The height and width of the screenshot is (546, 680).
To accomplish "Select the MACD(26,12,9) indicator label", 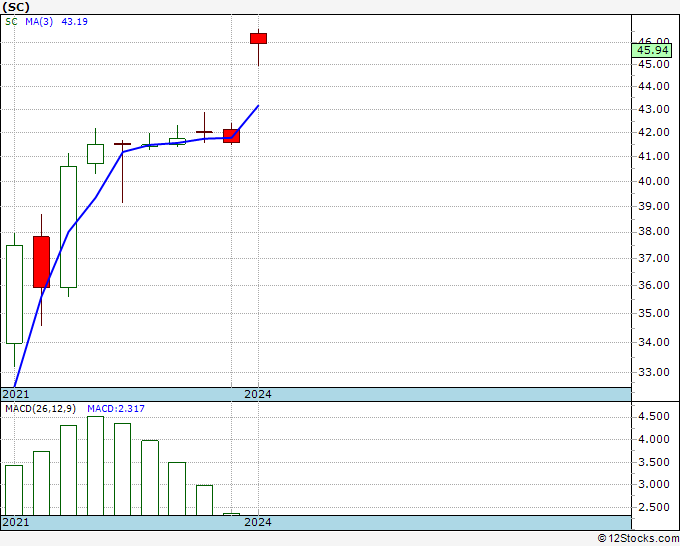I will tap(40, 409).
